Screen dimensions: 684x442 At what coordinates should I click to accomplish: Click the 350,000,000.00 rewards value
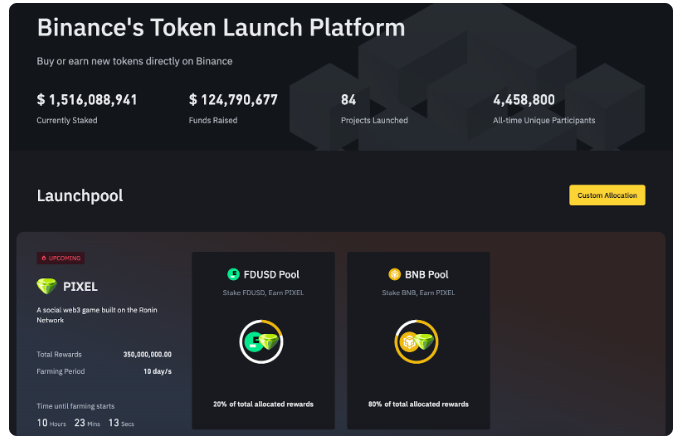pyautogui.click(x=147, y=354)
